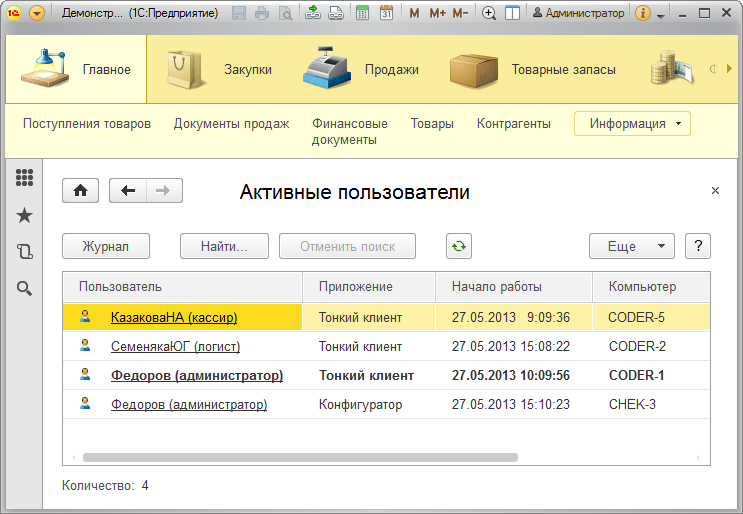
Task: Open the sidebar search magnifier icon
Action: [x=24, y=288]
